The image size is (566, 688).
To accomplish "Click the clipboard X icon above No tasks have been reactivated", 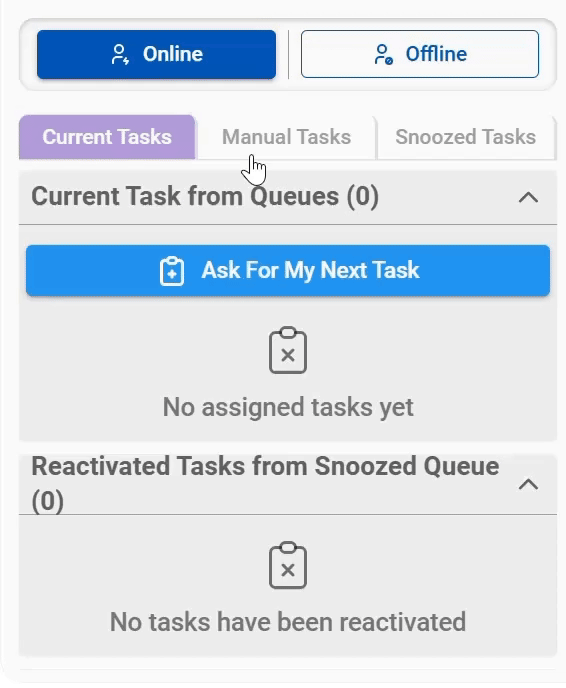I will click(288, 565).
